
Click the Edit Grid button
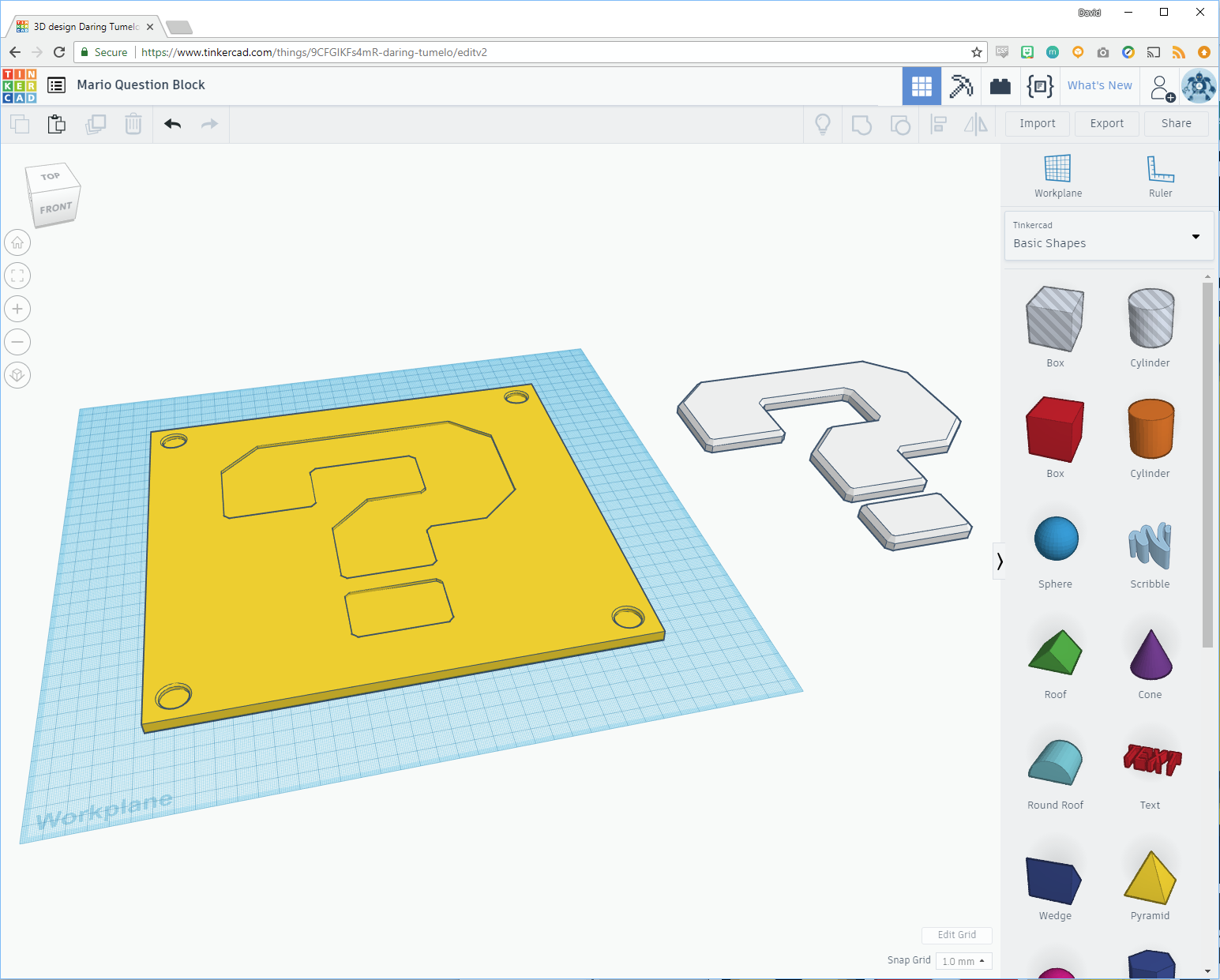957,935
